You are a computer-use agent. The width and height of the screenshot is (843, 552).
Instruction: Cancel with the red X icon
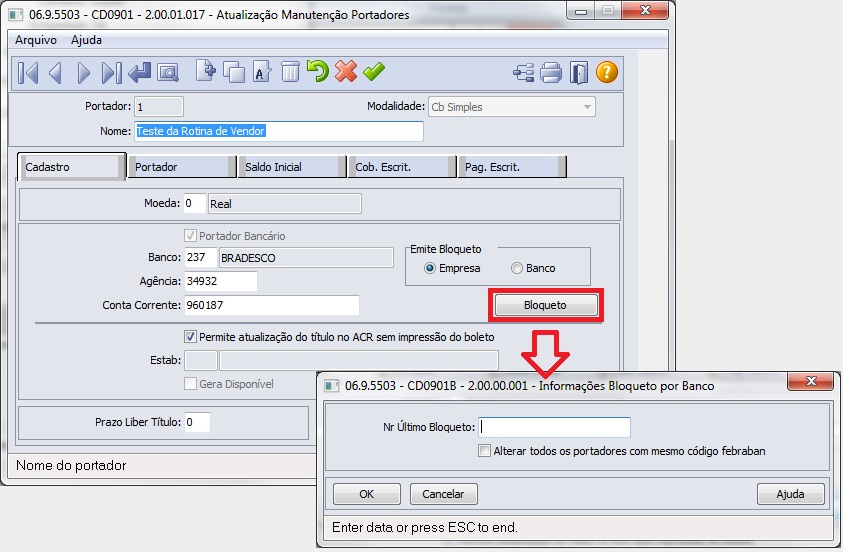pos(346,71)
